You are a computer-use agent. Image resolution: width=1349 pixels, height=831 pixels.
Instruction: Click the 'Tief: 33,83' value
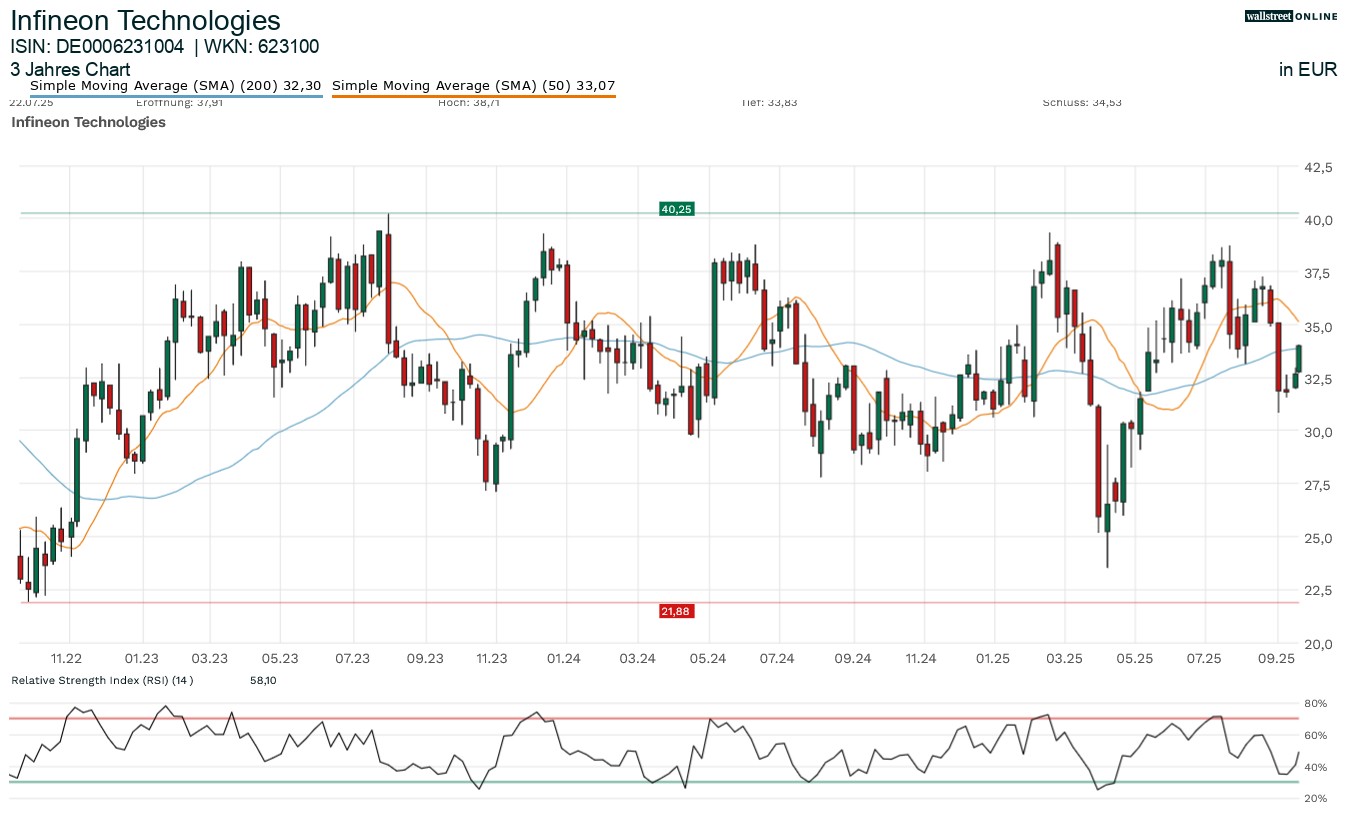pos(769,102)
